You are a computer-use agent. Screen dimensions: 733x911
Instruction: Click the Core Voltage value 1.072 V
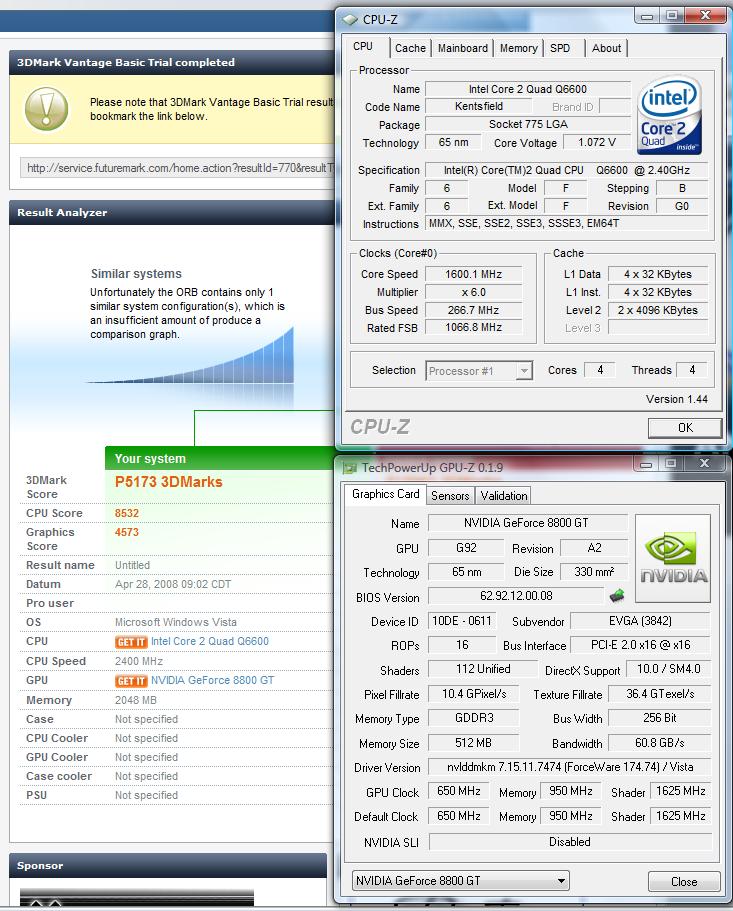[597, 142]
